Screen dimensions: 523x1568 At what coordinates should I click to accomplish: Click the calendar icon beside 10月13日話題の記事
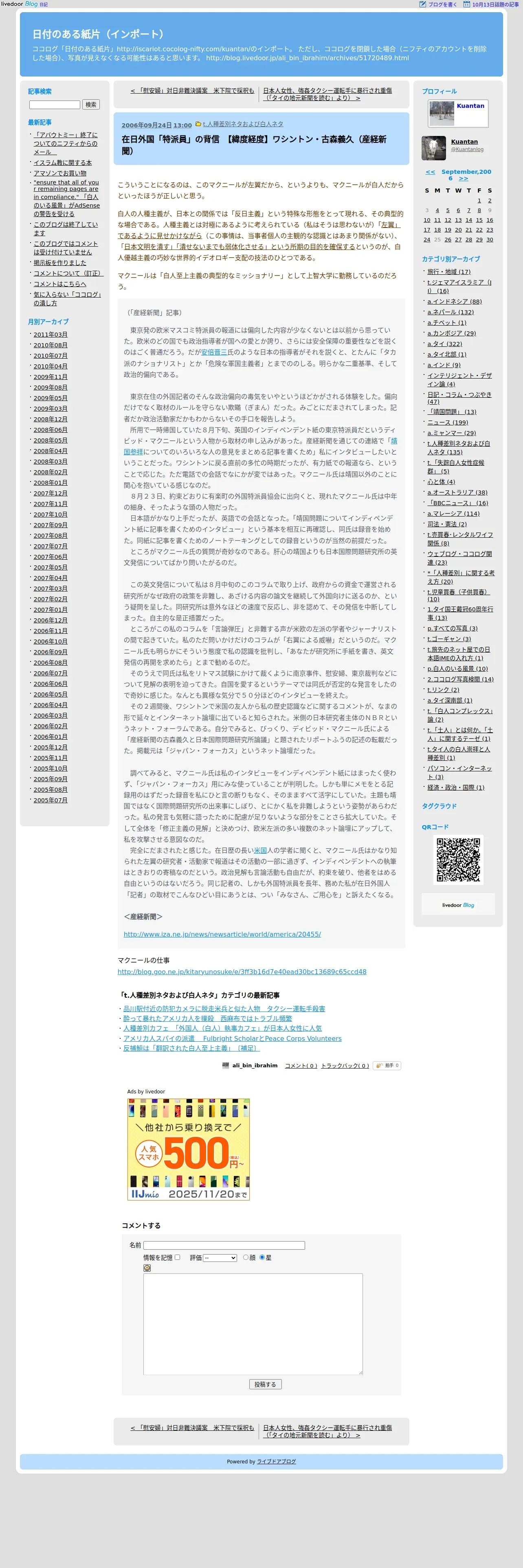click(x=466, y=4)
